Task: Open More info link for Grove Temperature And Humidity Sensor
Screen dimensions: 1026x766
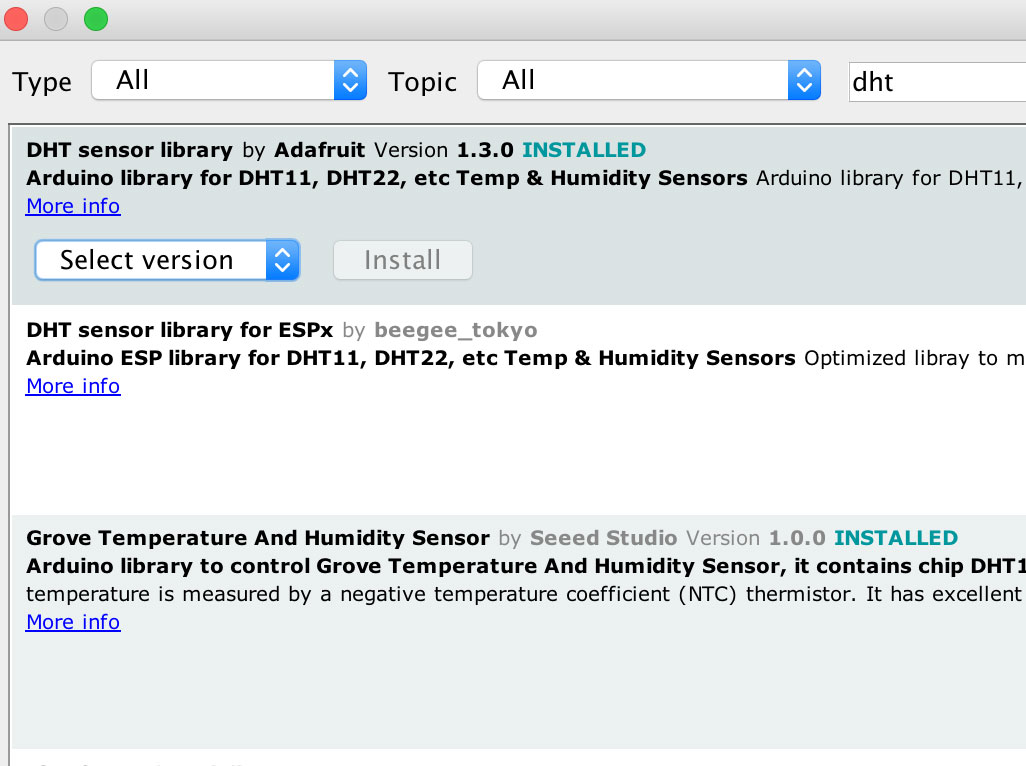Action: [x=73, y=622]
